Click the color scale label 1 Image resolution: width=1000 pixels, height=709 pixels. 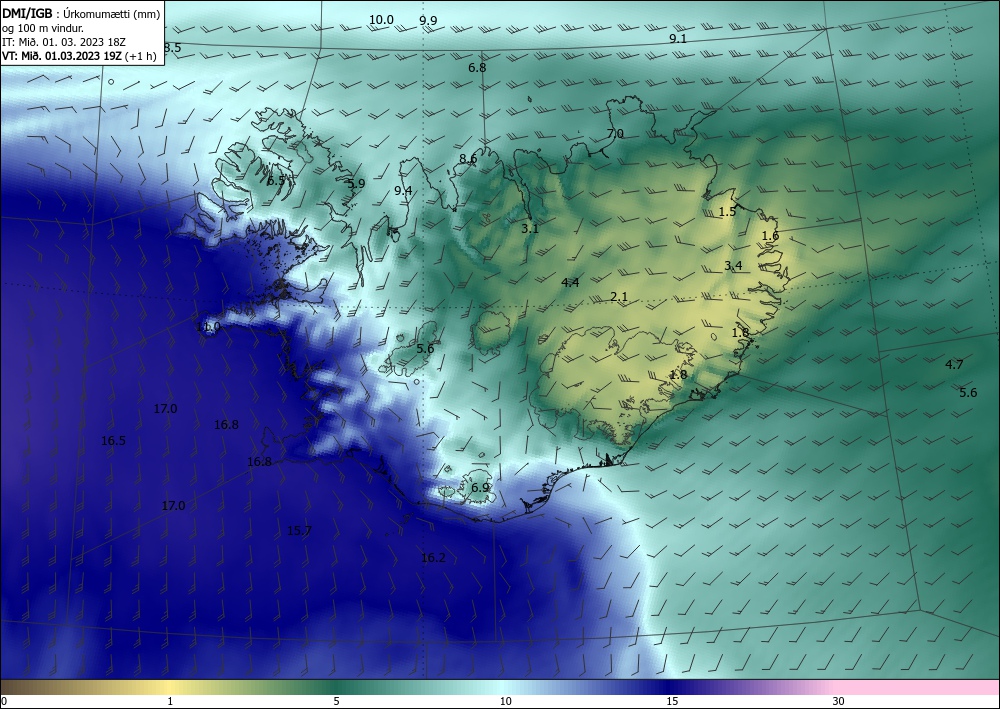[x=170, y=701]
